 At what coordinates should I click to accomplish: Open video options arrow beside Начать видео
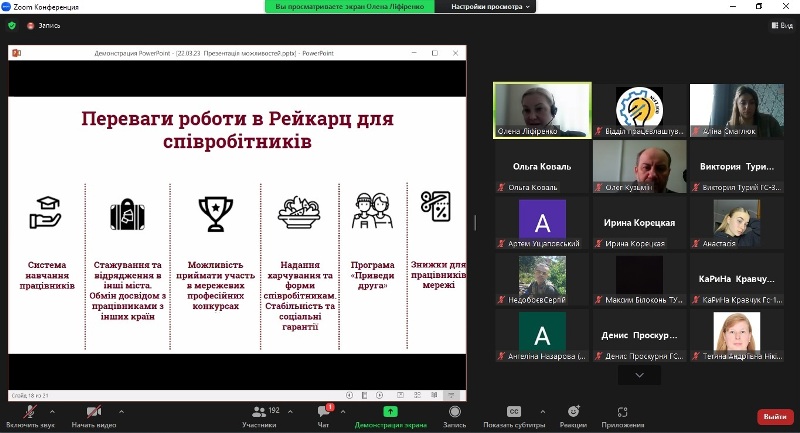click(121, 412)
